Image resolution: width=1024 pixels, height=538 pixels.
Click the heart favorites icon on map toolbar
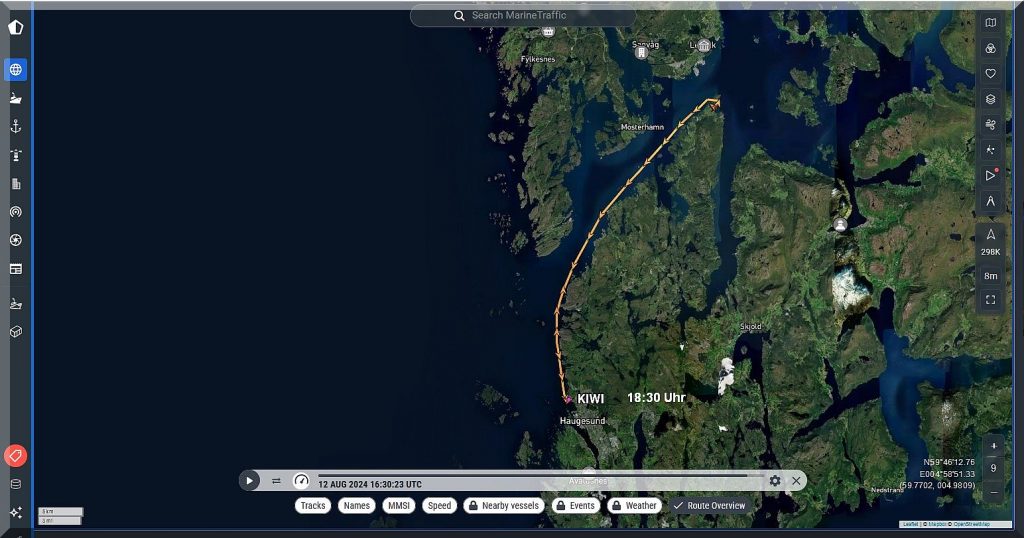990,73
